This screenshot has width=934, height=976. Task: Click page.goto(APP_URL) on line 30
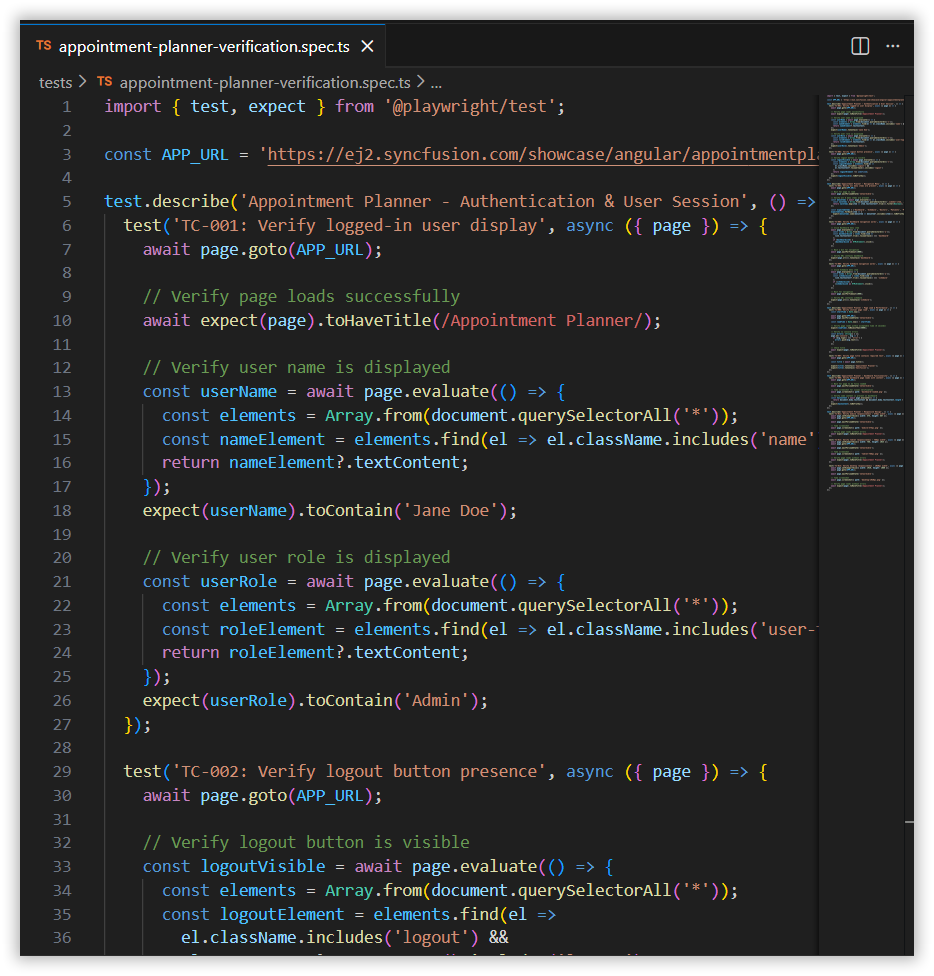point(287,795)
